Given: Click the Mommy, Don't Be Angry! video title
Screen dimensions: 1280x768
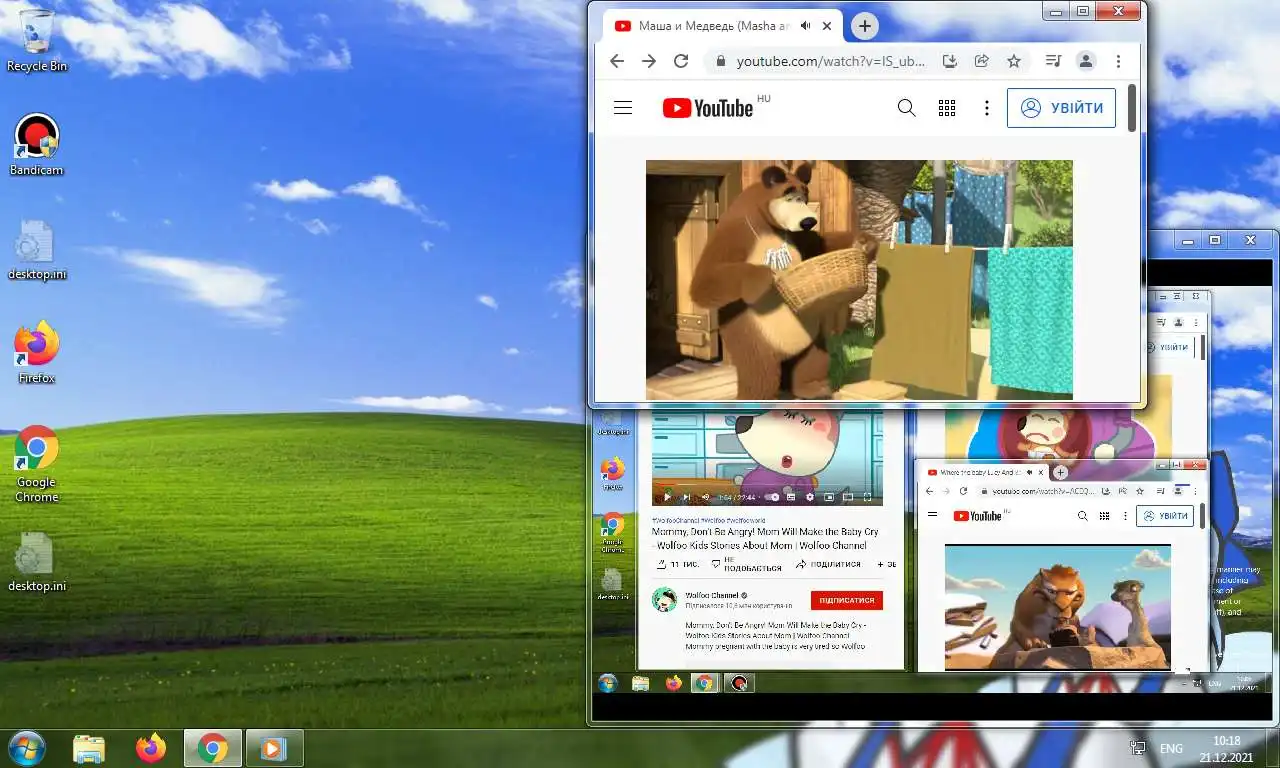Looking at the screenshot, I should pyautogui.click(x=766, y=538).
